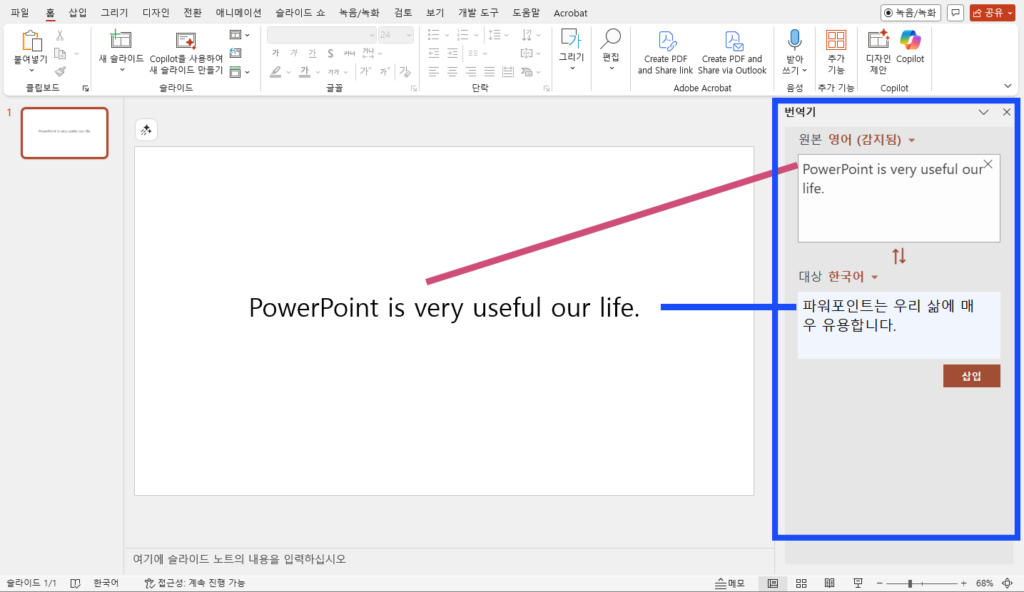Click the Create PDF and Share link icon
Screen dimensions: 1024x592
665,41
